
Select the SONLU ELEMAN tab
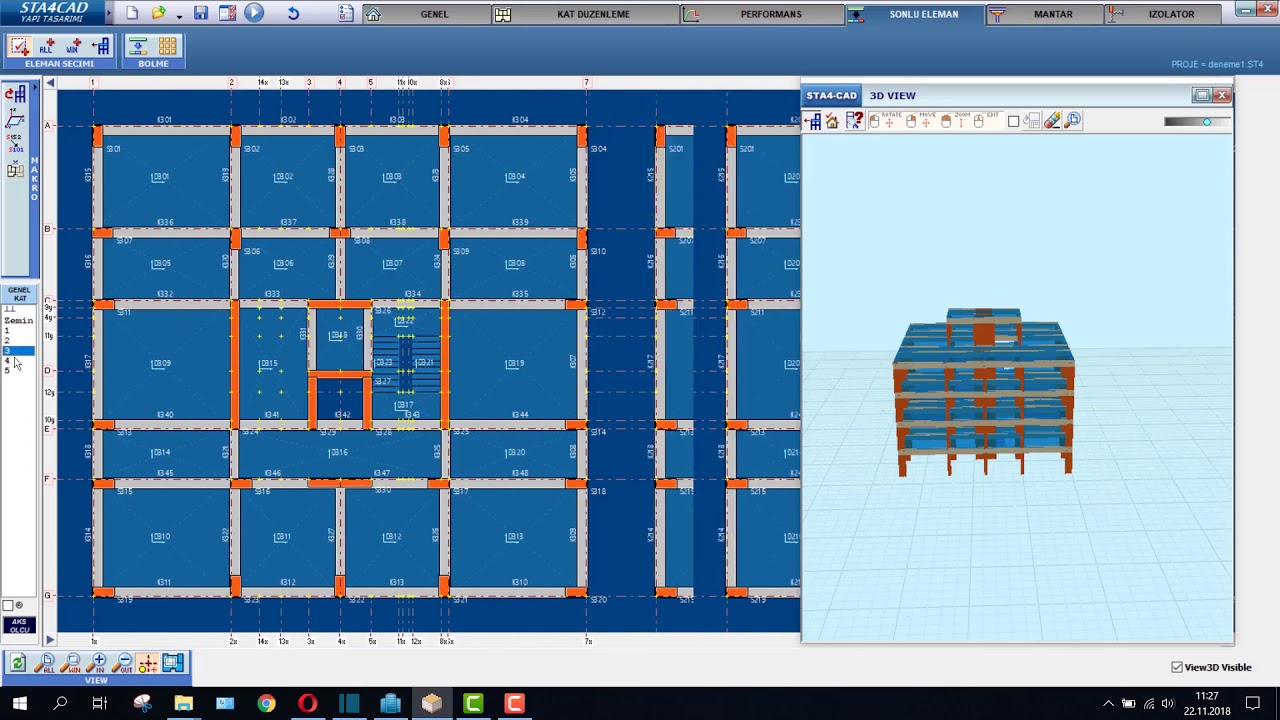(x=924, y=14)
